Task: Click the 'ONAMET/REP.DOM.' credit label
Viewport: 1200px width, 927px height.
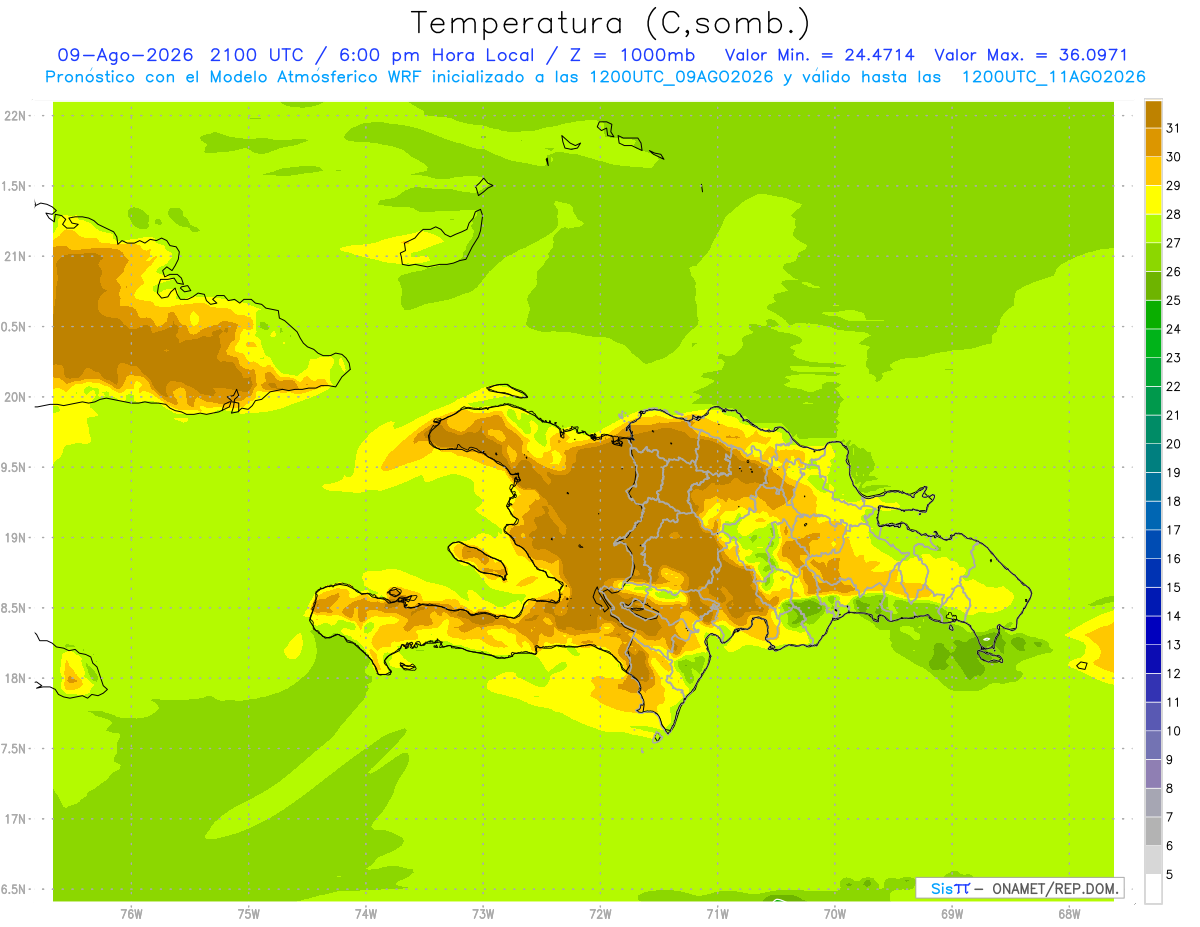Action: click(1054, 888)
